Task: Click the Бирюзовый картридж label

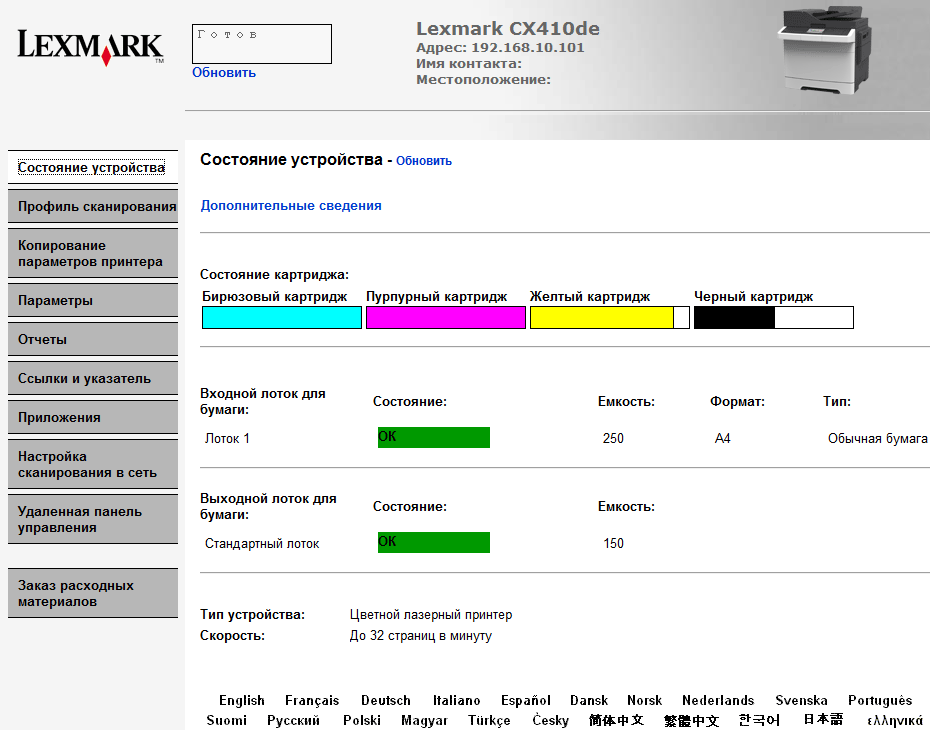Action: 275,297
